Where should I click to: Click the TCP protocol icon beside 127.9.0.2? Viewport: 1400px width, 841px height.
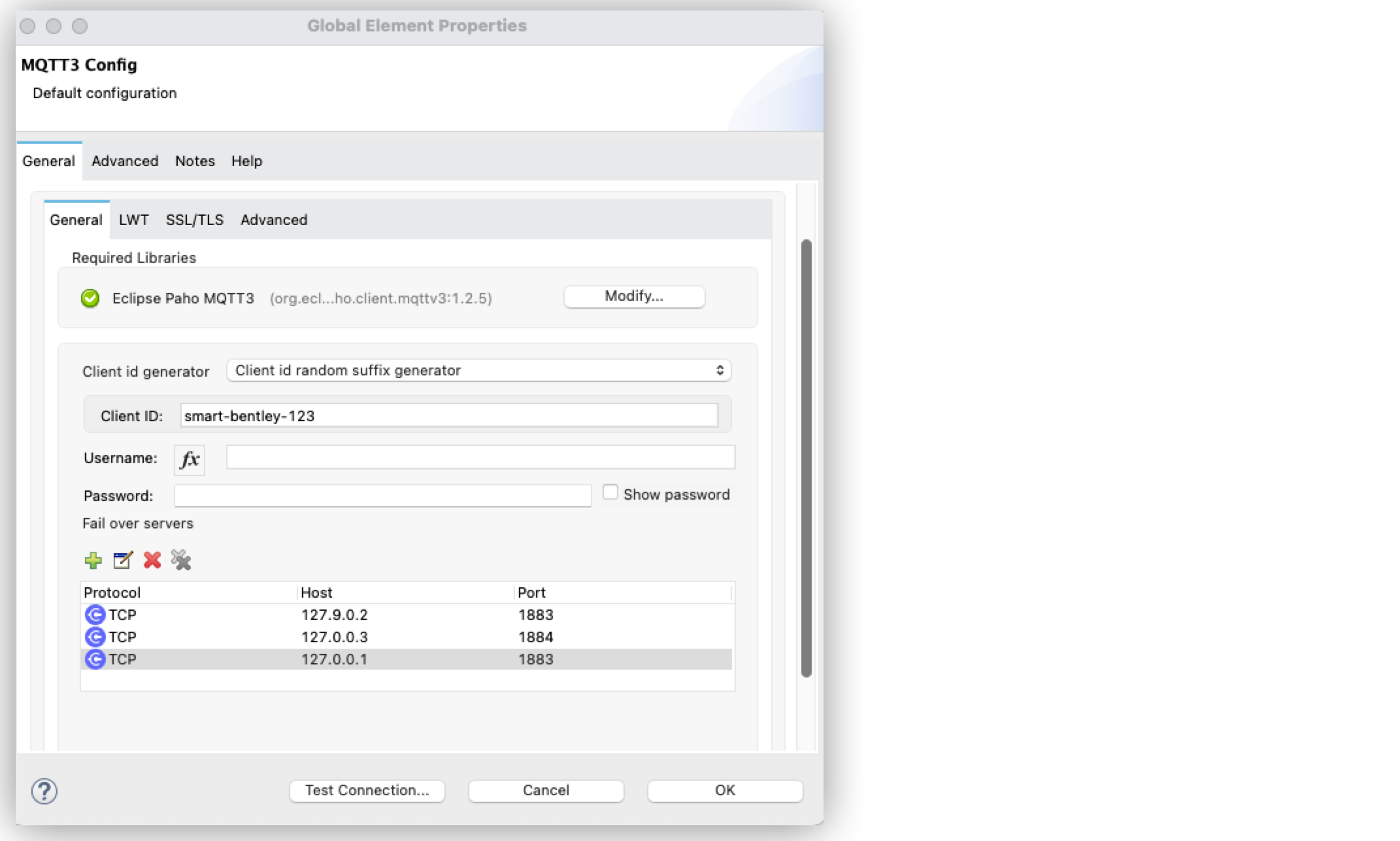click(x=95, y=614)
